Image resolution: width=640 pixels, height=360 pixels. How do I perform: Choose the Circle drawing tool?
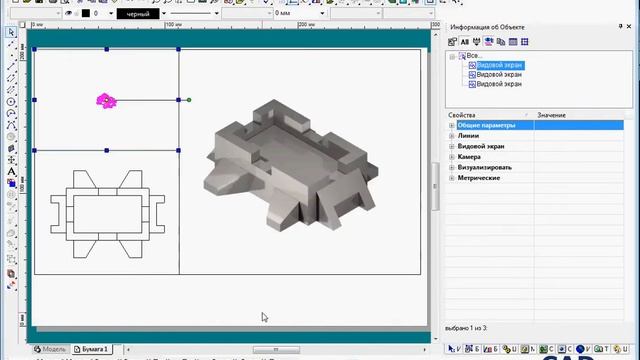point(11,102)
